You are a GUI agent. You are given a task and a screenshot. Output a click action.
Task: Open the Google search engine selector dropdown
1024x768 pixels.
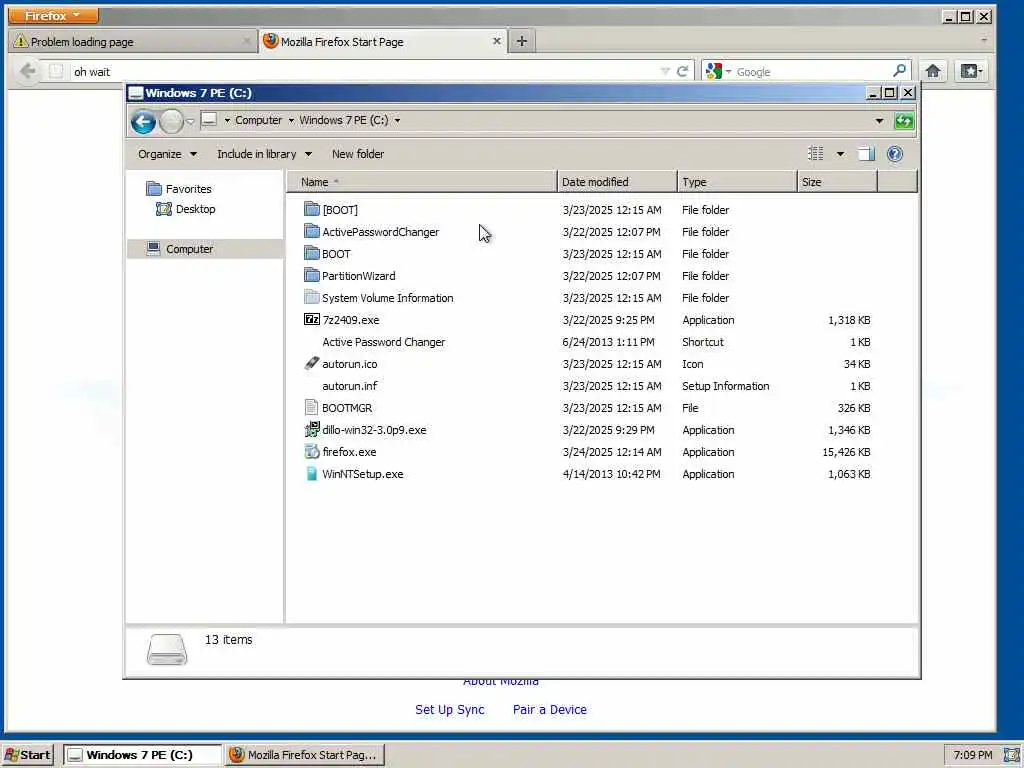tap(718, 71)
